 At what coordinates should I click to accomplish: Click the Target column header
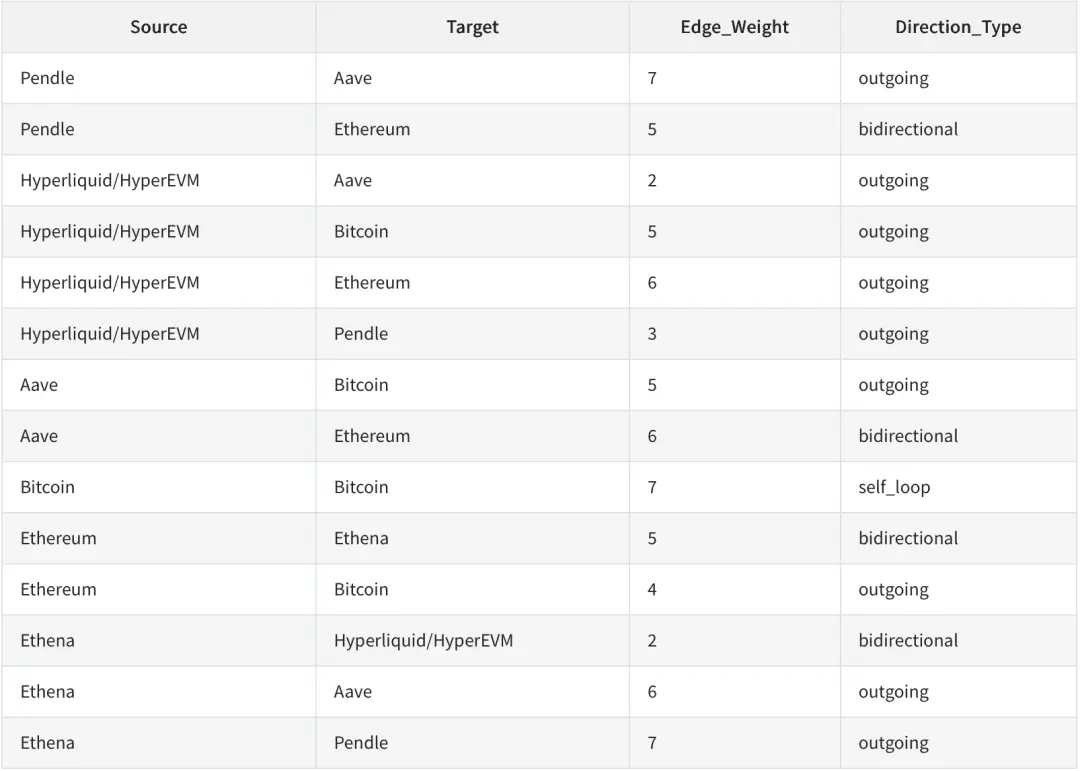click(472, 27)
